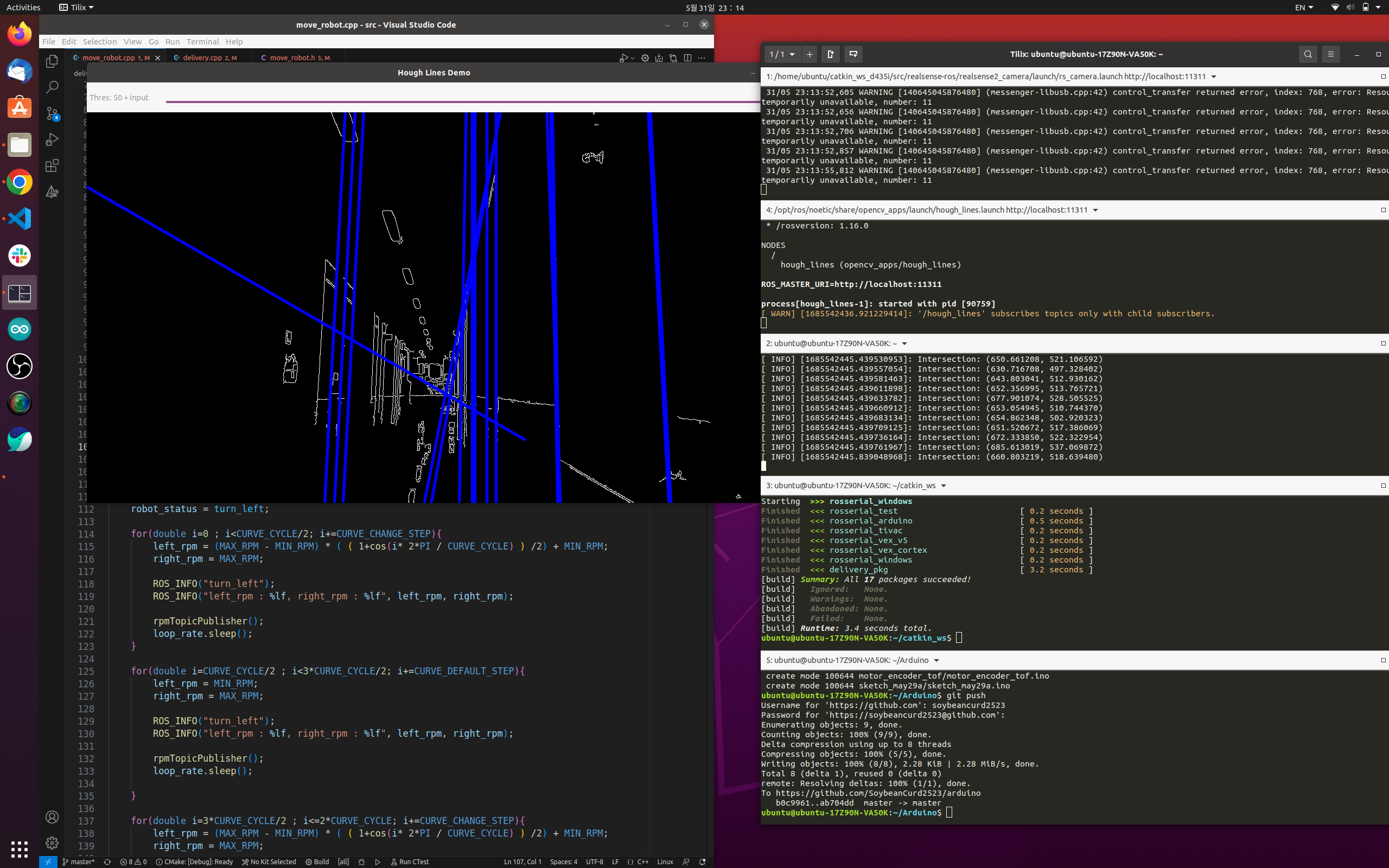Open the Source Control view in activity bar
Viewport: 1389px width, 868px height.
52,113
